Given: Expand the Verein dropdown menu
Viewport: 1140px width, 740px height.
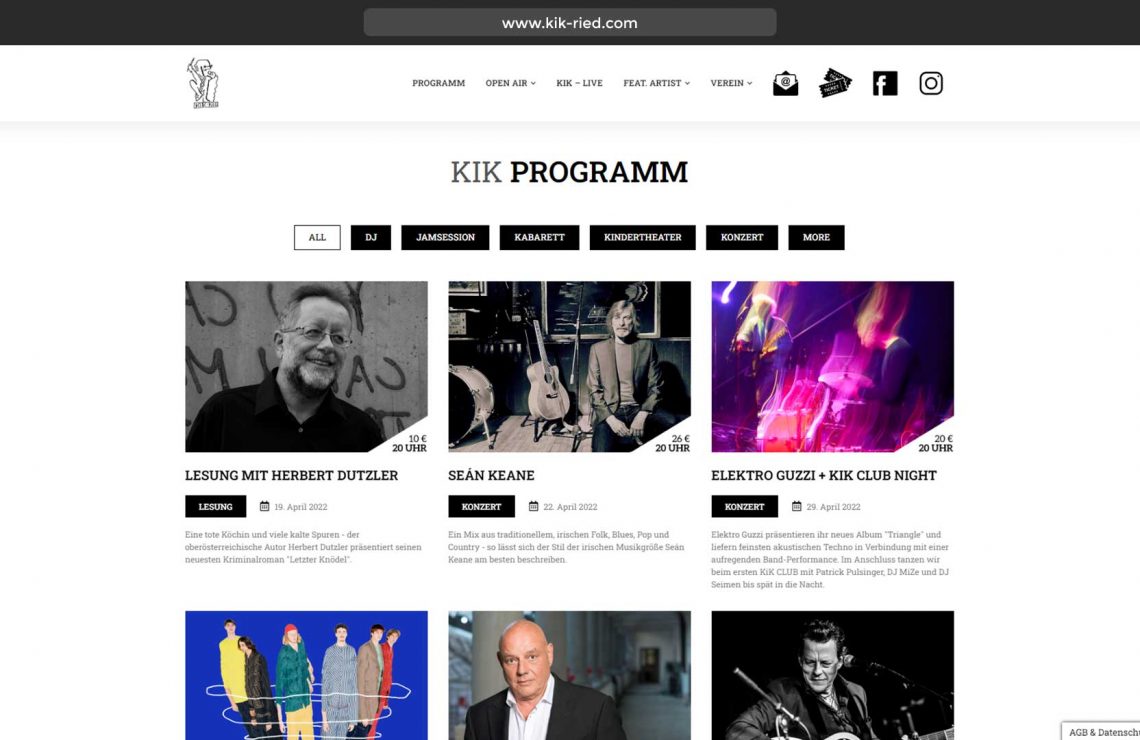Looking at the screenshot, I should click(x=731, y=83).
